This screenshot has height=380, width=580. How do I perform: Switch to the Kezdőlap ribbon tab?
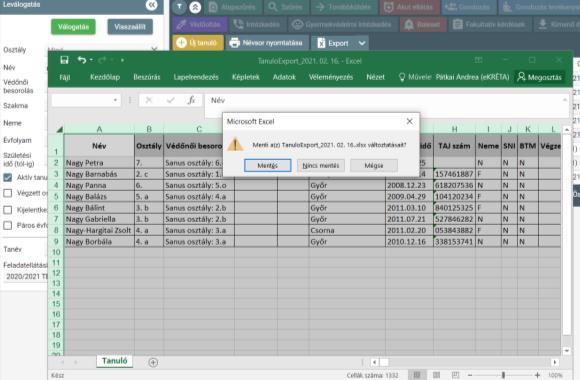(105, 77)
